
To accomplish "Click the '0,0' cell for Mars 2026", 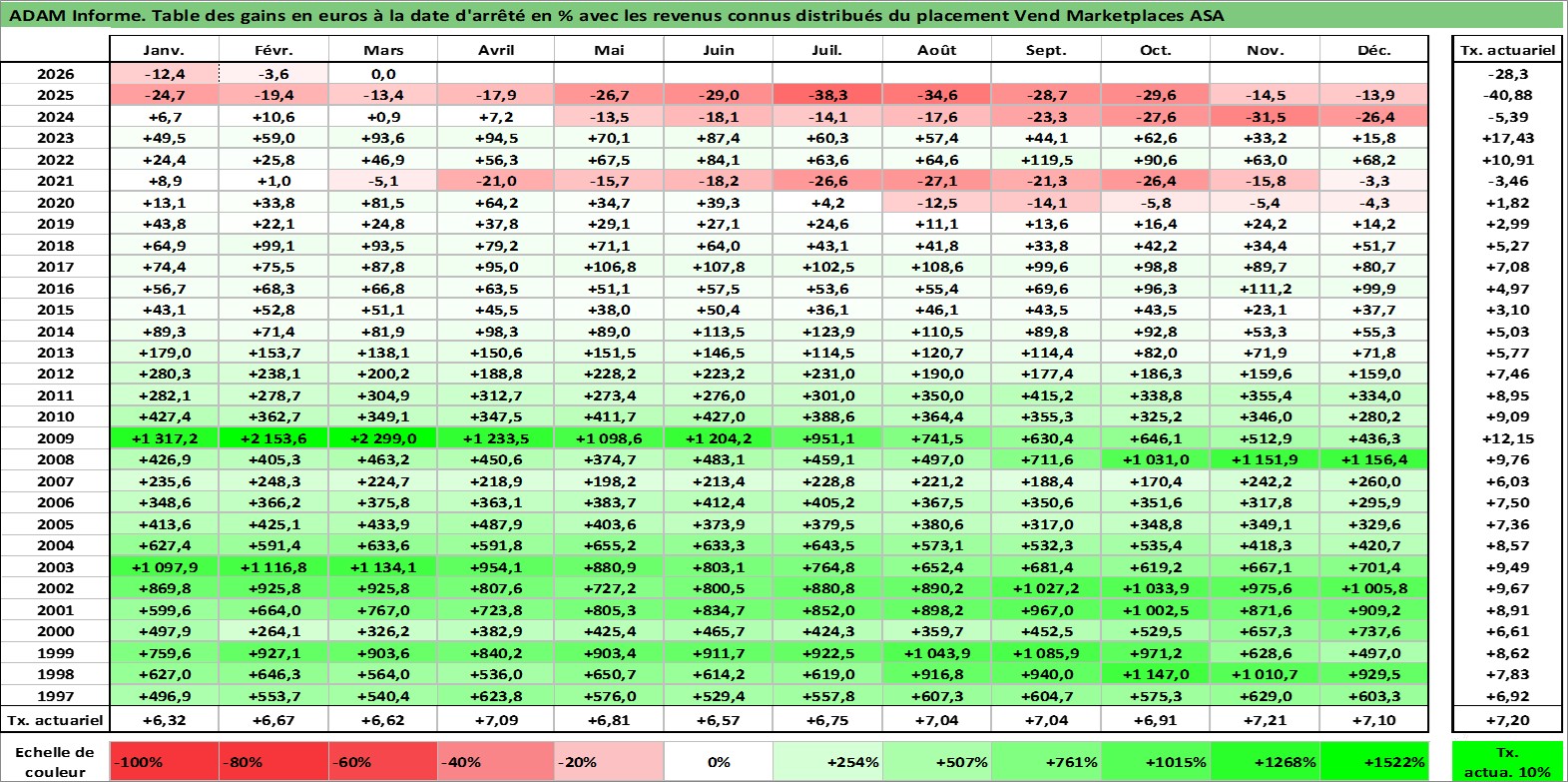I will click(383, 74).
